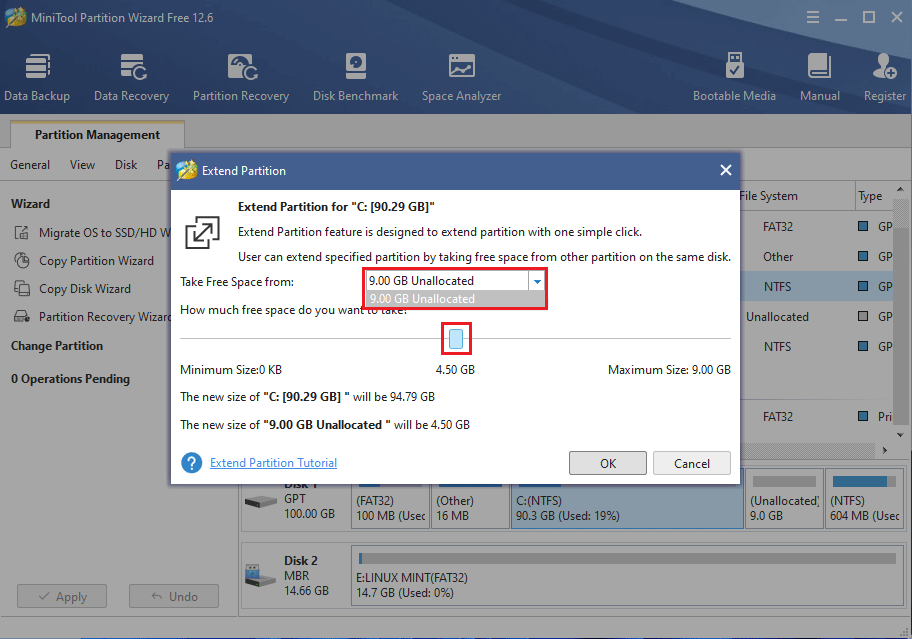912x639 pixels.
Task: Select the E:LINUX MINT(FAT32) partition block
Action: click(x=627, y=576)
